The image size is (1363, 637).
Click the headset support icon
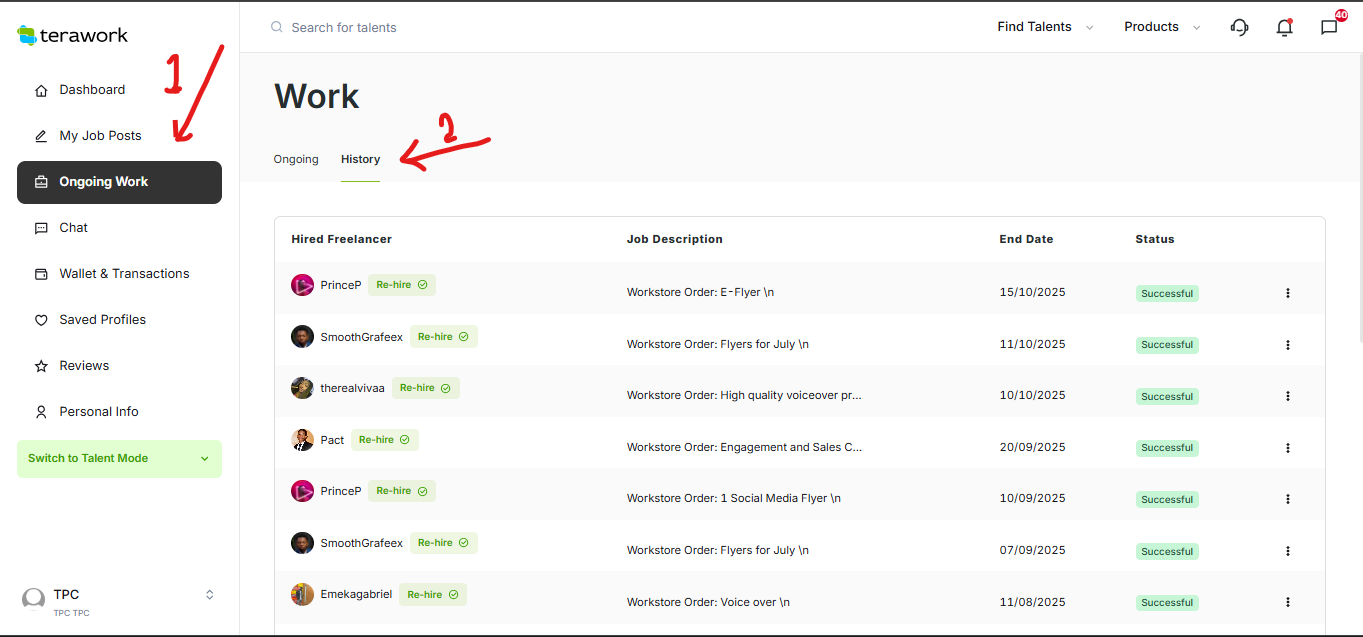pyautogui.click(x=1240, y=27)
